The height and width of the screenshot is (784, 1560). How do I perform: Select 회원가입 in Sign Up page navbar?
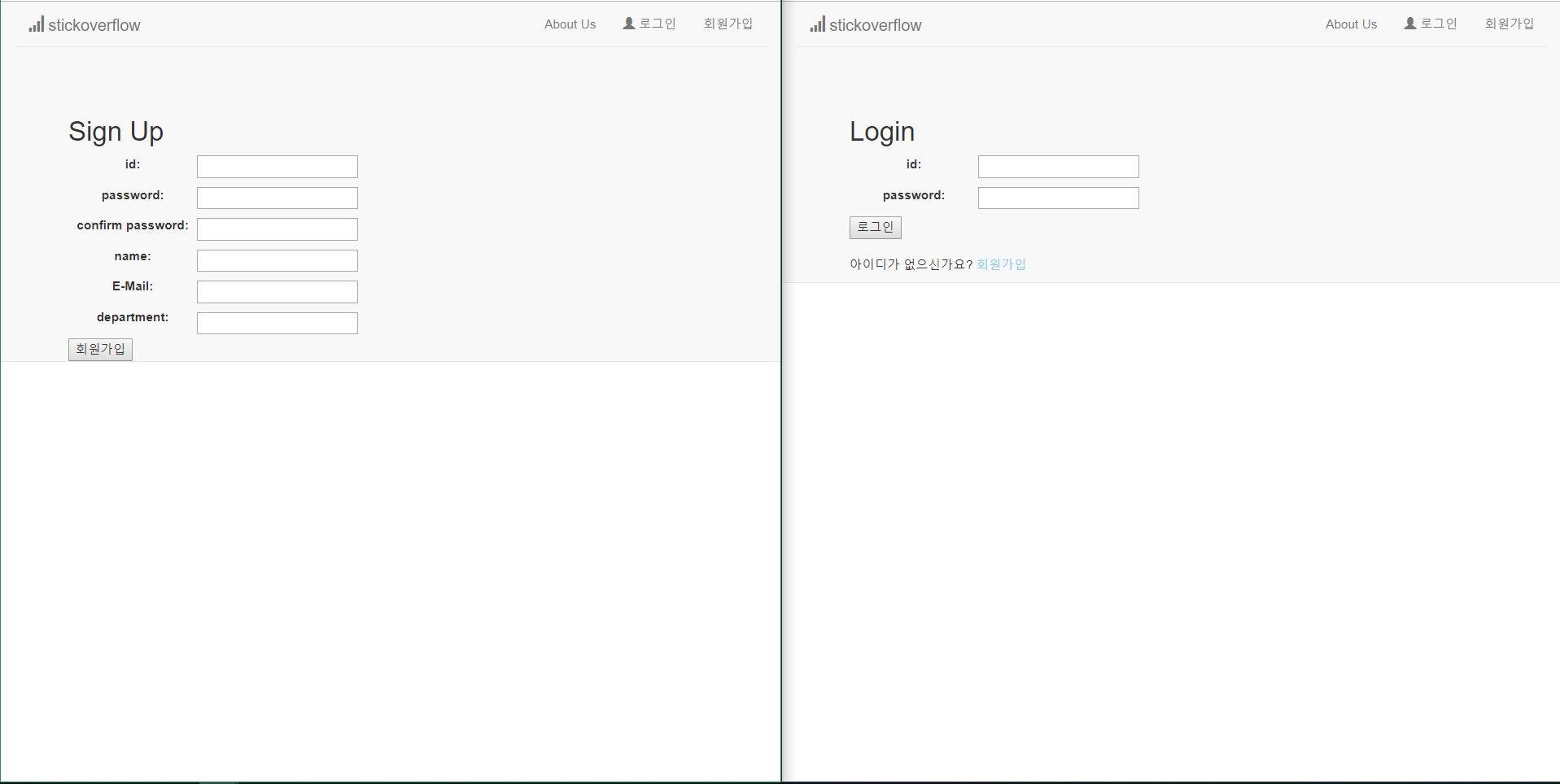point(728,24)
